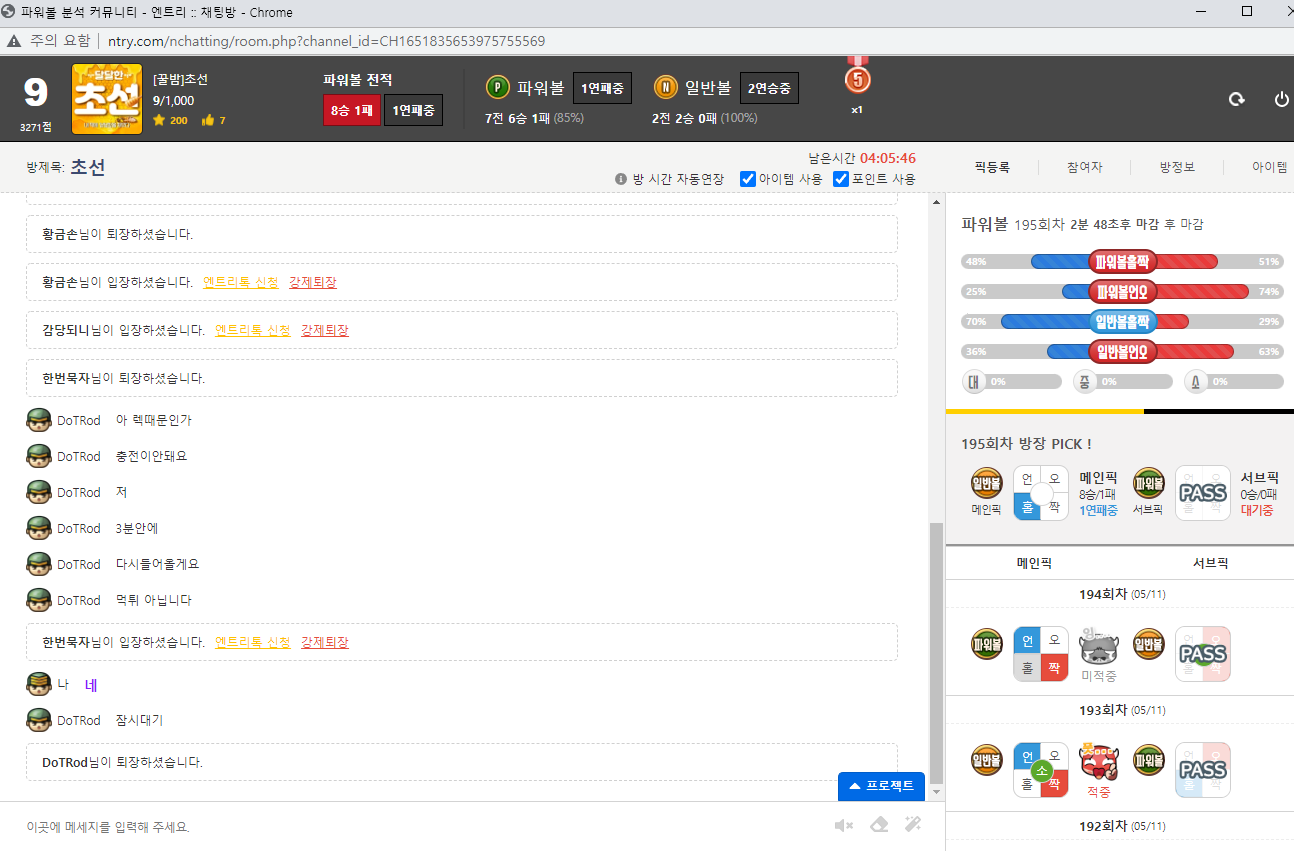Click the 194회차 파워볼 ball icon
This screenshot has width=1294, height=851.
pyautogui.click(x=987, y=644)
